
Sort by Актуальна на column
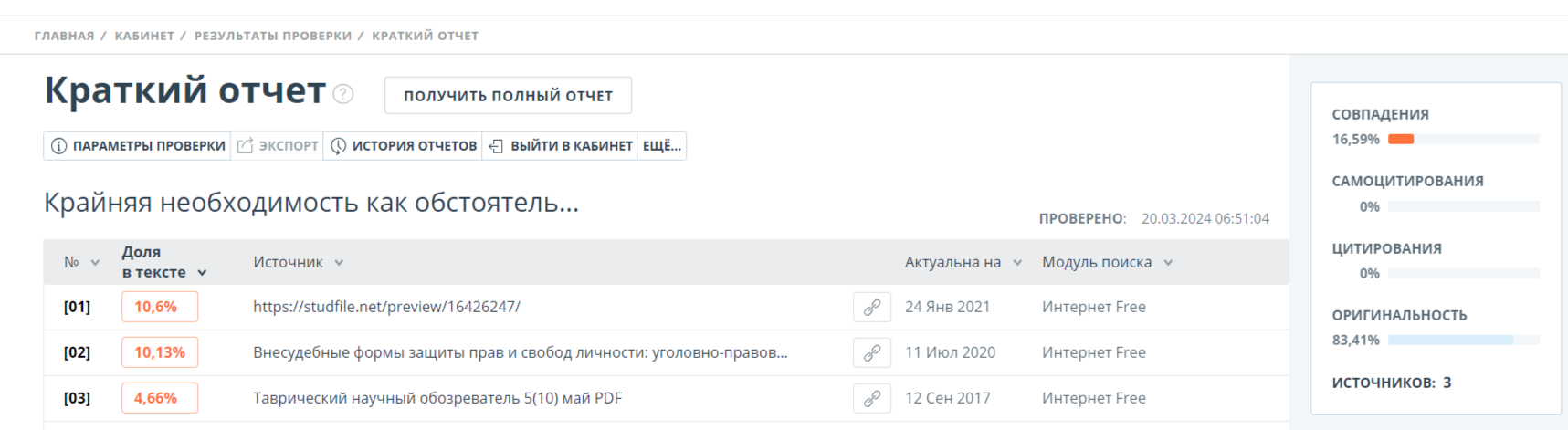tap(963, 262)
